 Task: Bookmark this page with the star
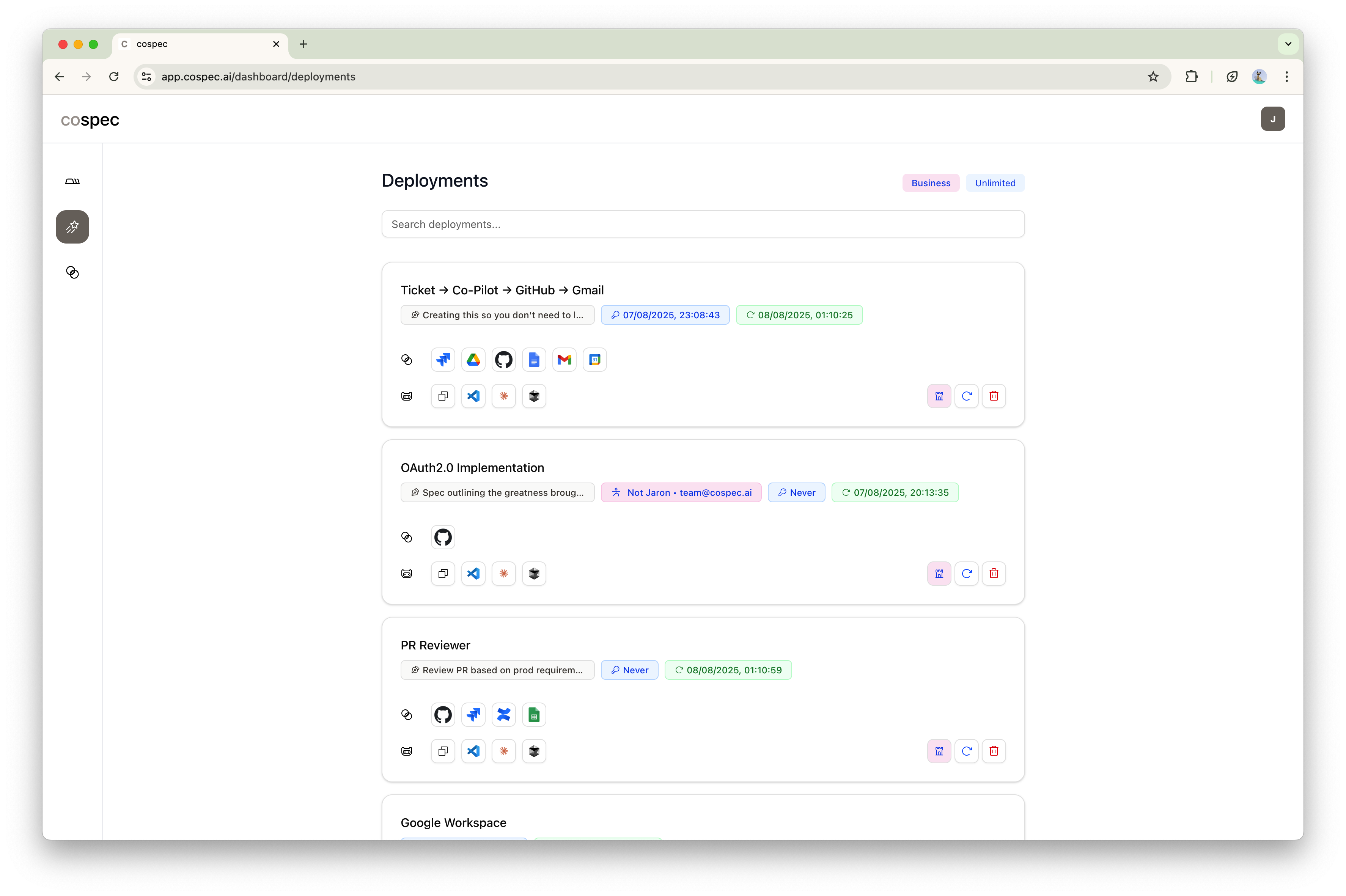(1153, 77)
